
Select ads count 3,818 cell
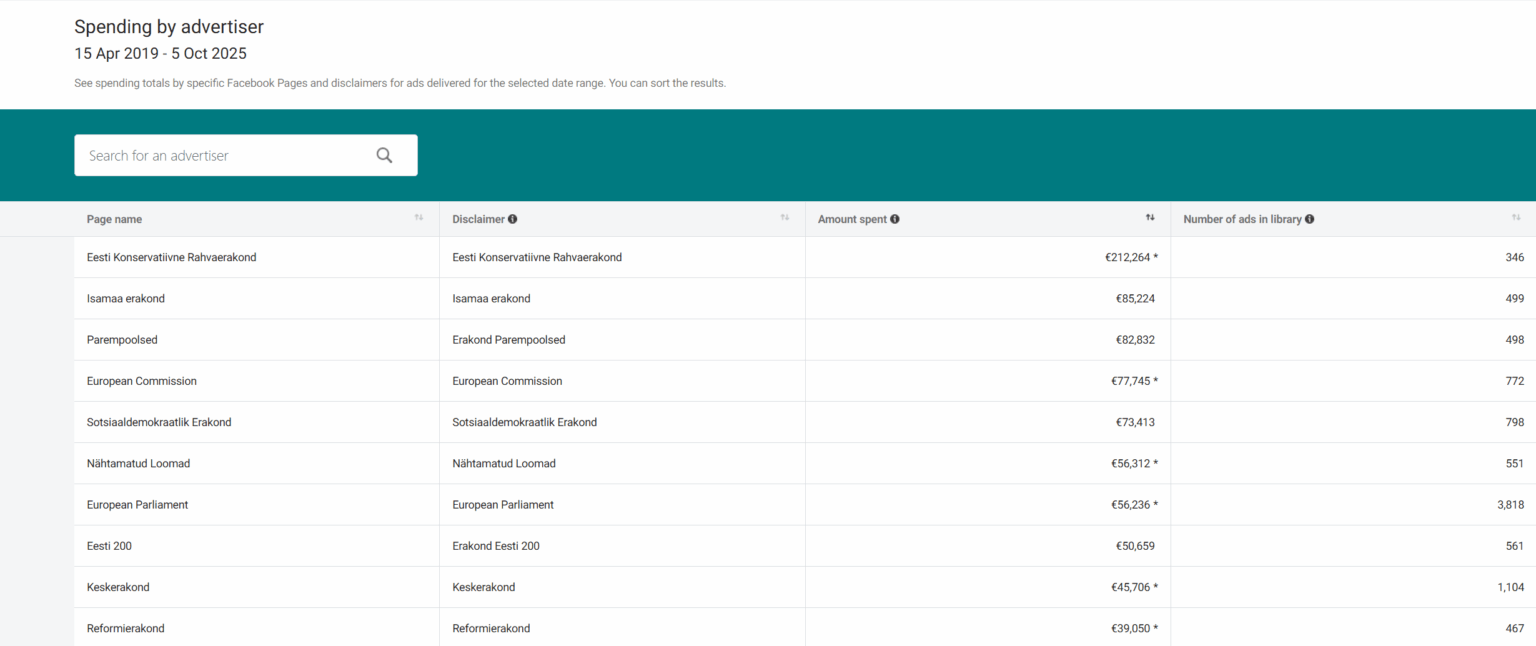1353,505
